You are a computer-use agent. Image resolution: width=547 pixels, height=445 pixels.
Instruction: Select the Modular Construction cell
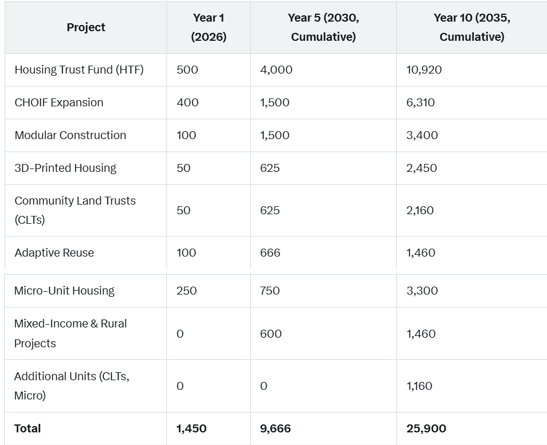click(70, 135)
